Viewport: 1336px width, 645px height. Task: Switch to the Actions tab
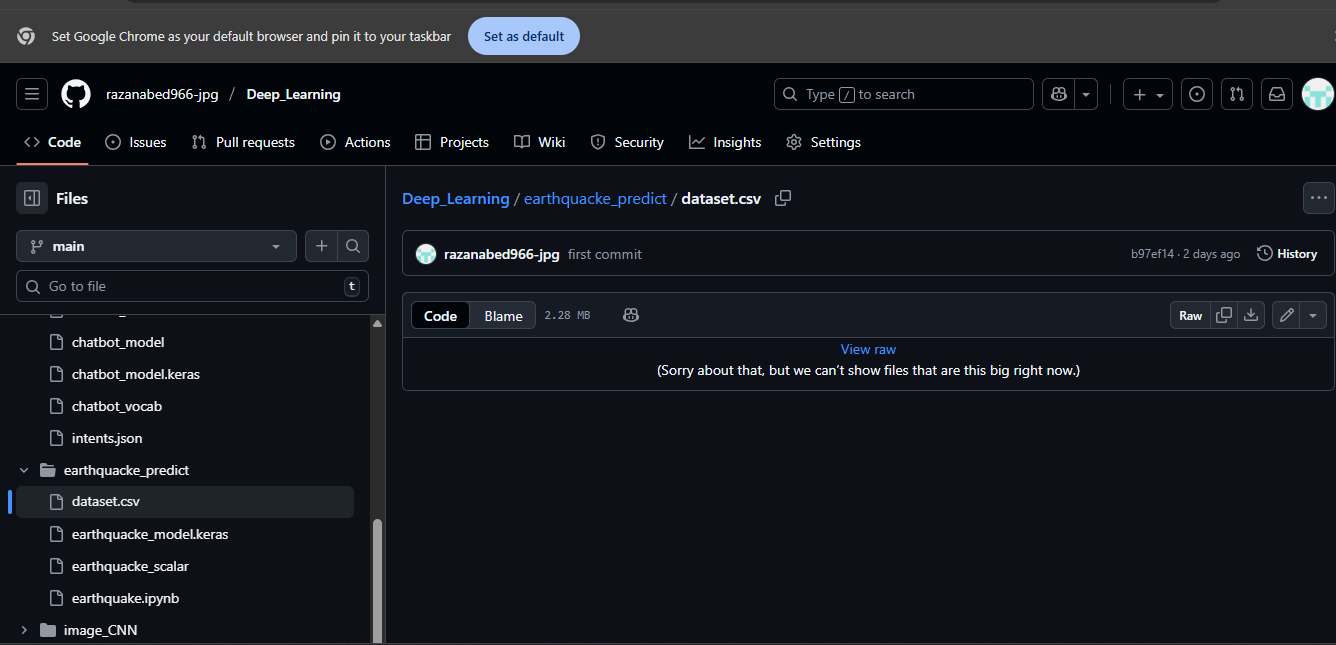[x=355, y=142]
